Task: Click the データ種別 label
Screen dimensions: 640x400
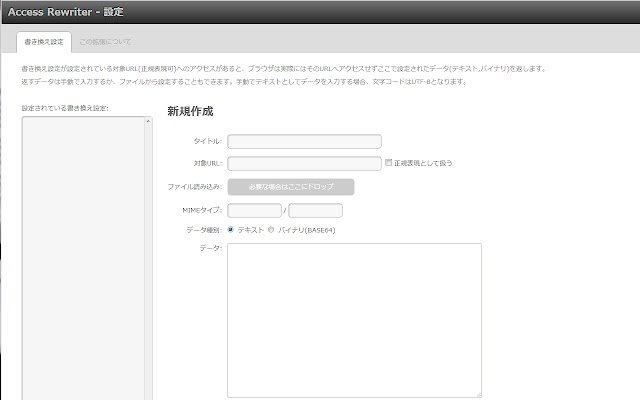Action: click(204, 230)
